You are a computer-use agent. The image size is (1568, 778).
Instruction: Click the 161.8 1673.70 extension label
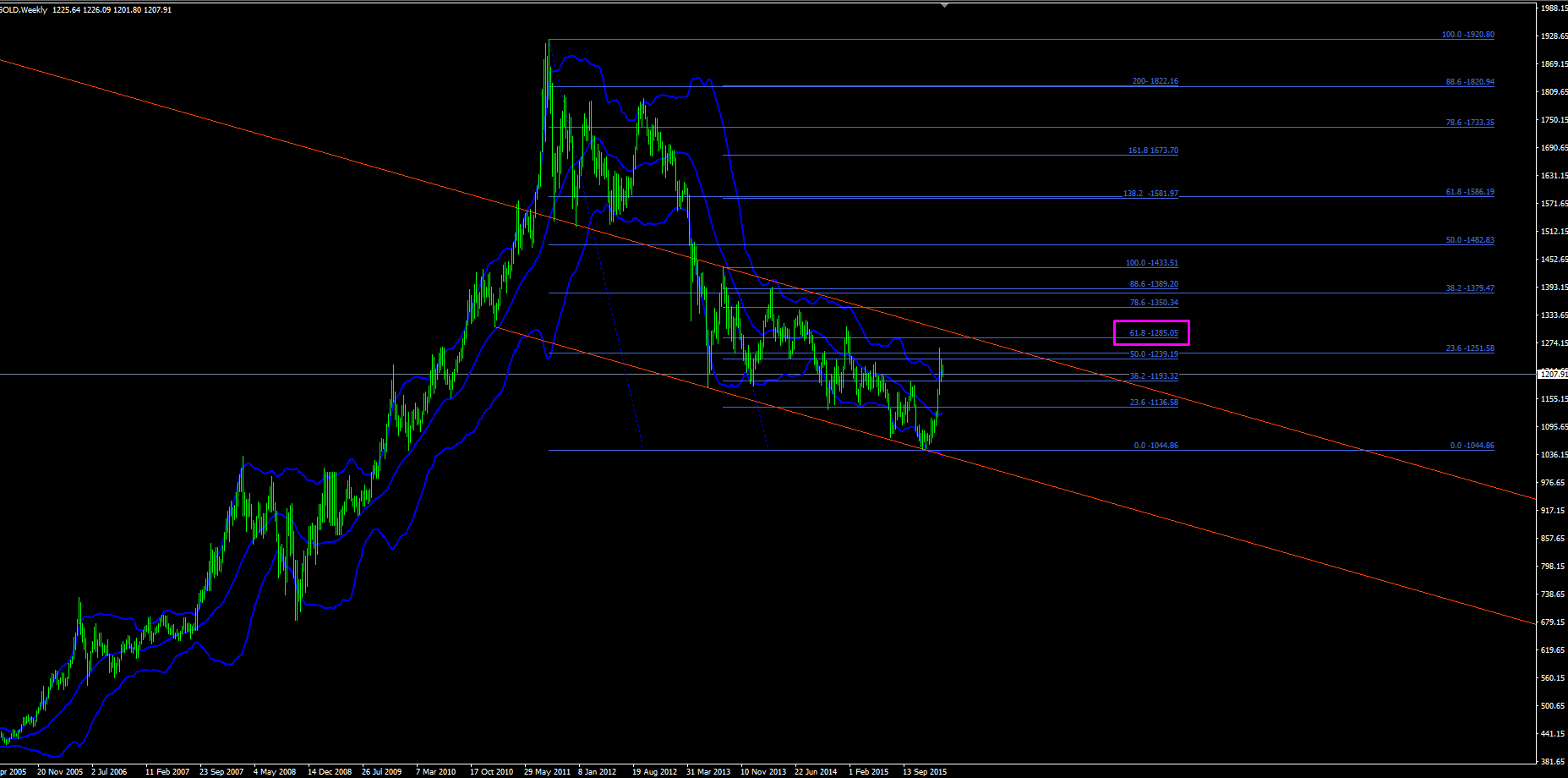[1153, 151]
